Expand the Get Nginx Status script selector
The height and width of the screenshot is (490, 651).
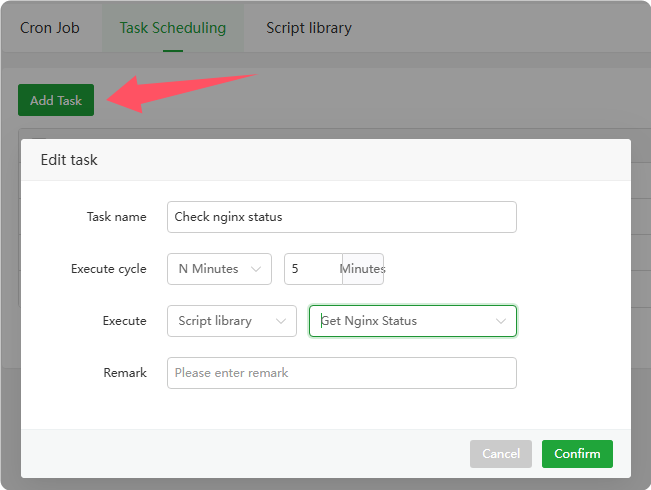pyautogui.click(x=412, y=321)
